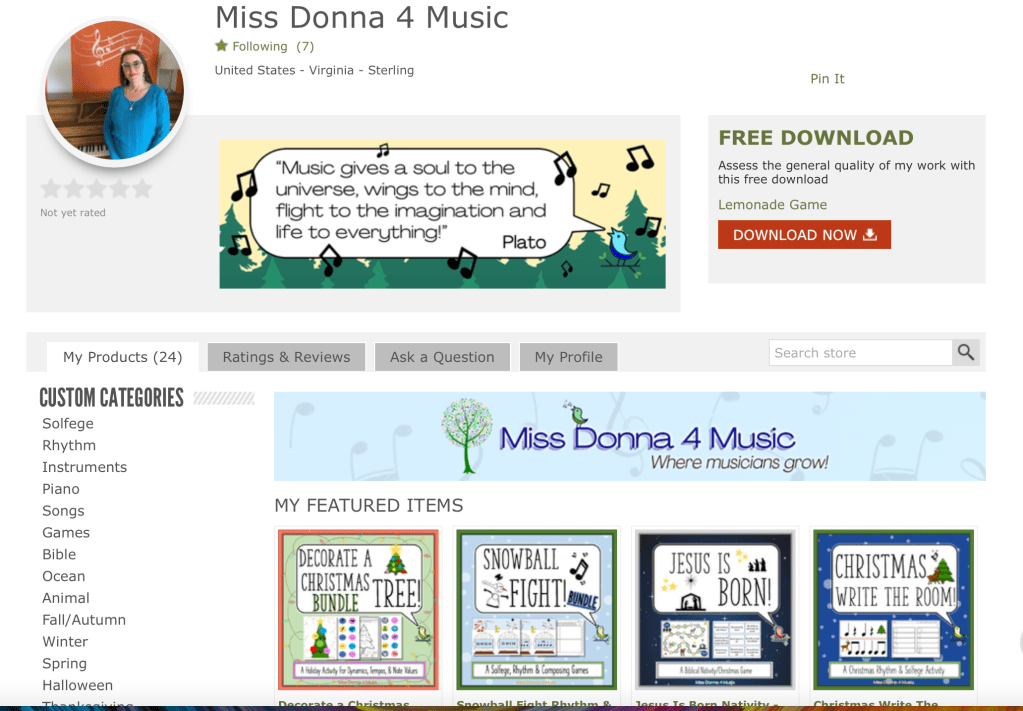
Task: Choose the Fall/Autumn category
Action: click(x=84, y=620)
